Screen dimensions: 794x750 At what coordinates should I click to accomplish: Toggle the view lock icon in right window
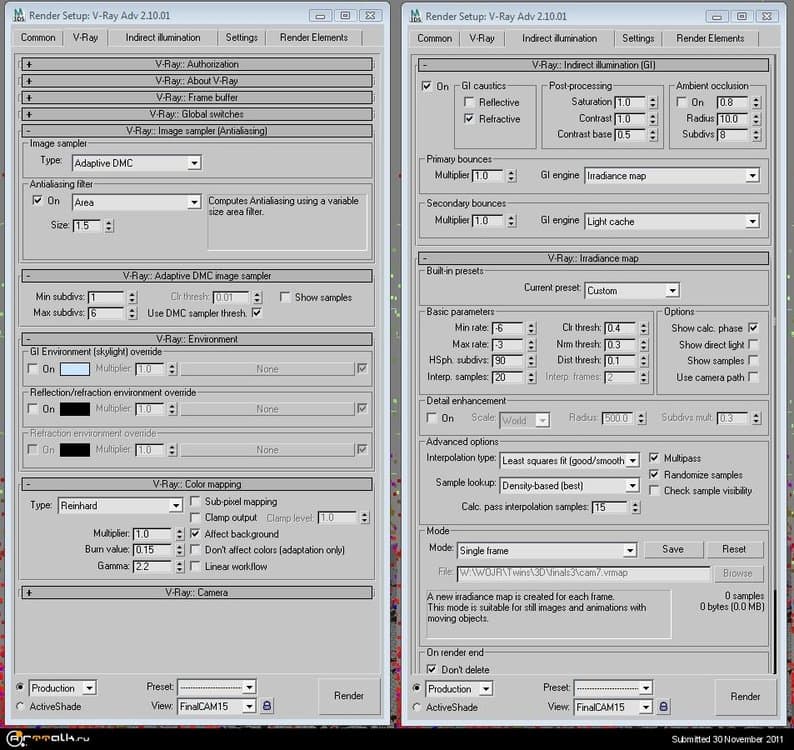(x=663, y=706)
